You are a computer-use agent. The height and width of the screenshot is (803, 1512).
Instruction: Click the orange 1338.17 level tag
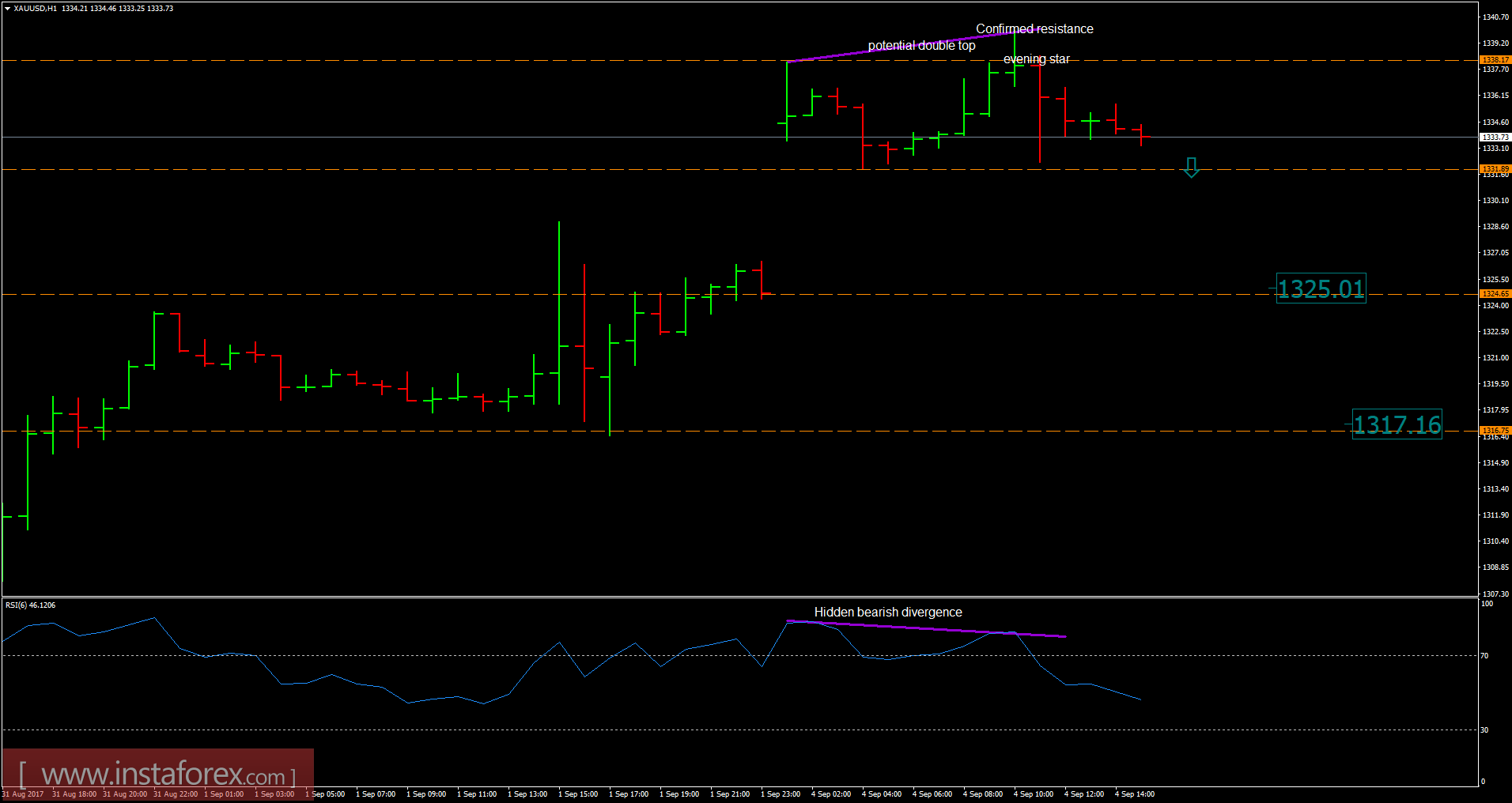coord(1495,60)
